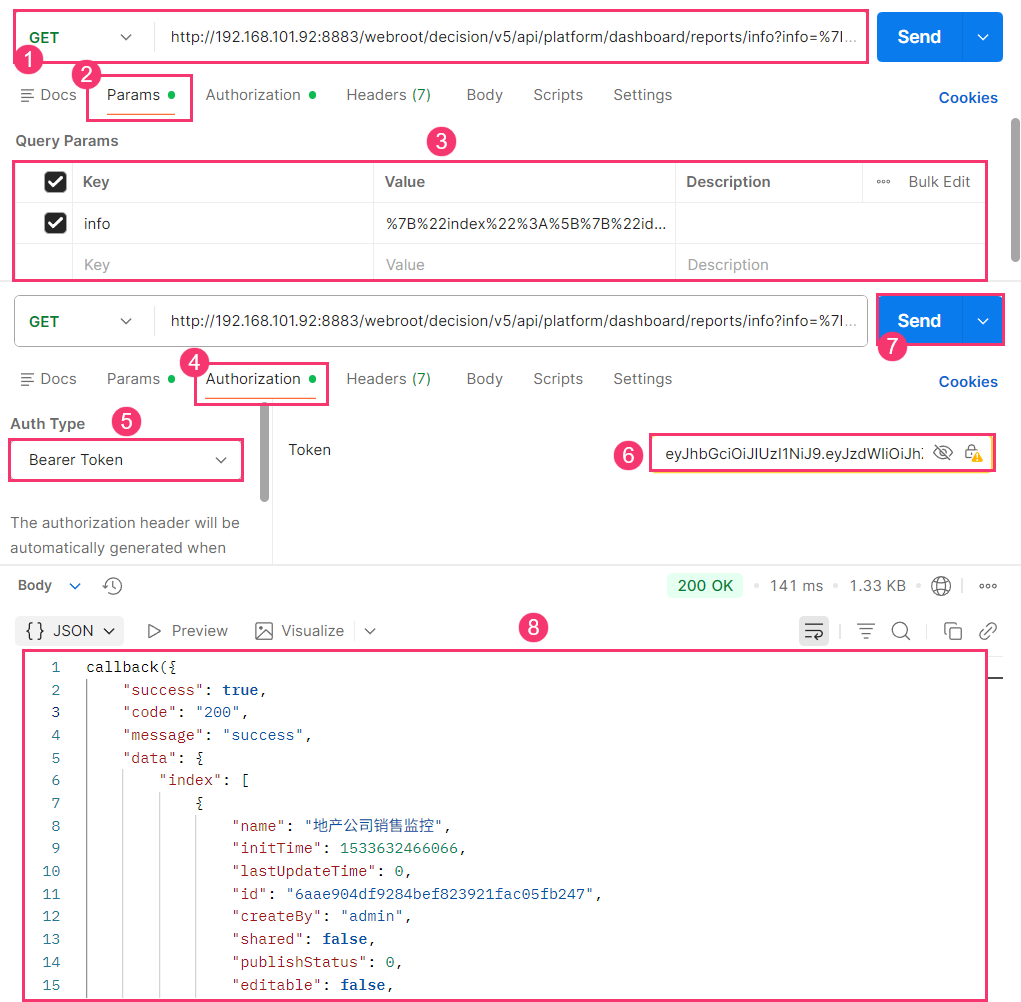Open the lower Scripts tab
This screenshot has height=1002, width=1021.
[558, 379]
